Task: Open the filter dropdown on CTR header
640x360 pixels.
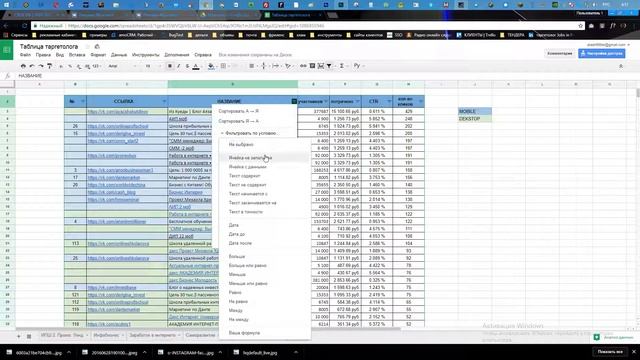Action: point(389,101)
